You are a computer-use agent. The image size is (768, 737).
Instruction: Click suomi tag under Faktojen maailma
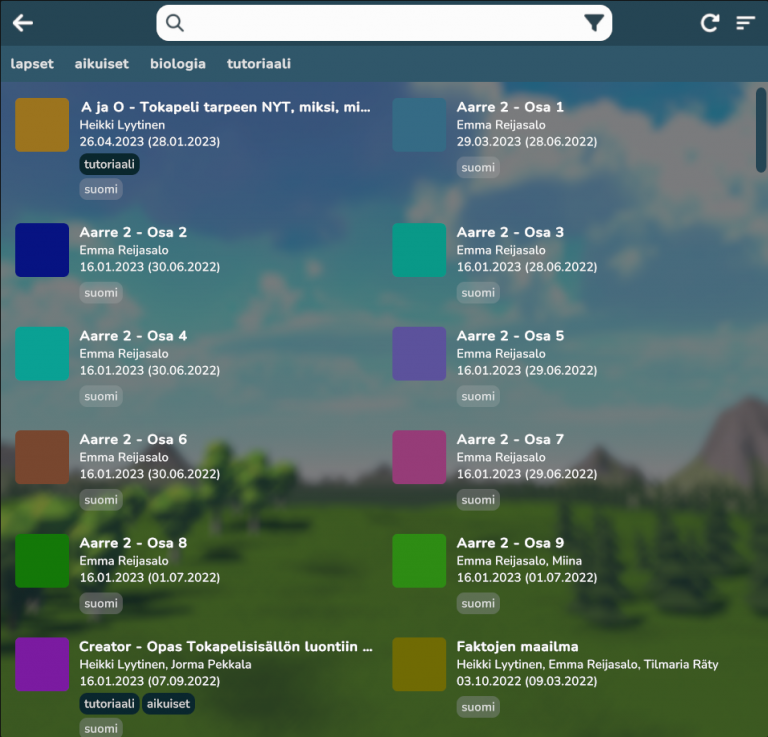pyautogui.click(x=478, y=707)
